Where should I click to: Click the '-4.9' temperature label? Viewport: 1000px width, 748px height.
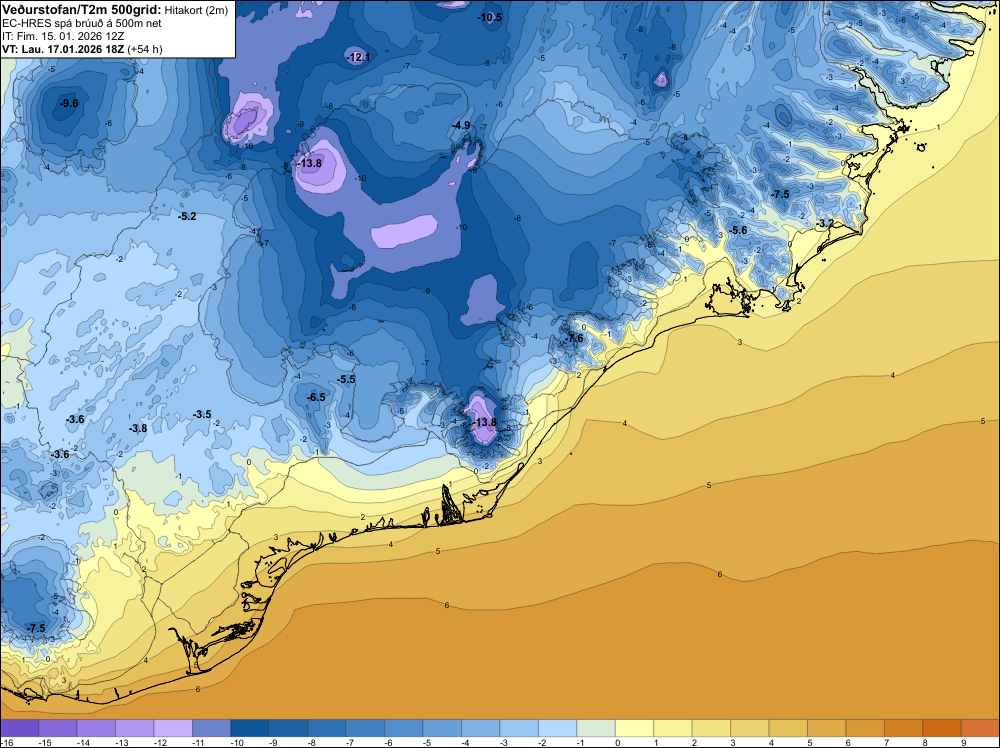coord(461,126)
